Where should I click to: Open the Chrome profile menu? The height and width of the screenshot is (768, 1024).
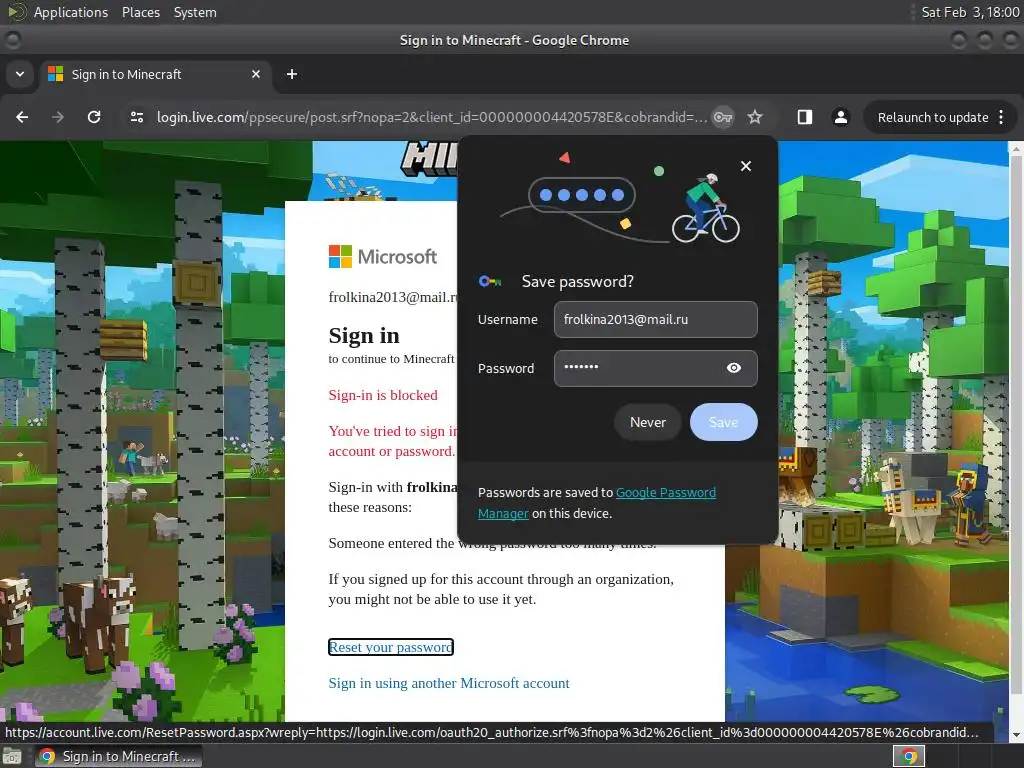pyautogui.click(x=840, y=117)
